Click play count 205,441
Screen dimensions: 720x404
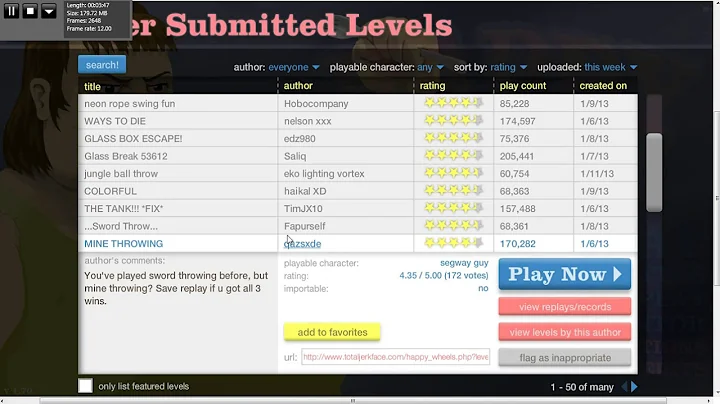[517, 156]
